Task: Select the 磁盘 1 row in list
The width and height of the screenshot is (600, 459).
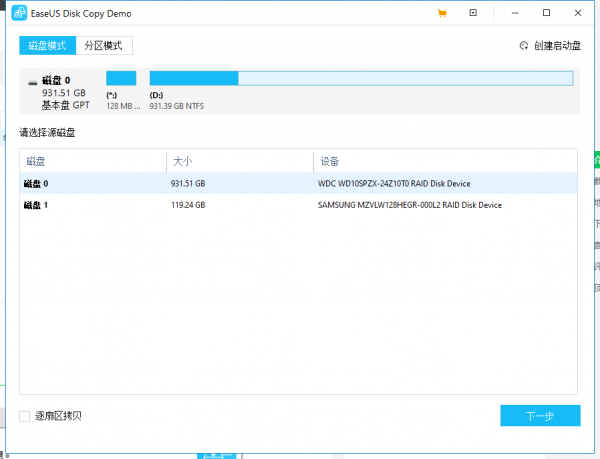Action: [x=298, y=205]
